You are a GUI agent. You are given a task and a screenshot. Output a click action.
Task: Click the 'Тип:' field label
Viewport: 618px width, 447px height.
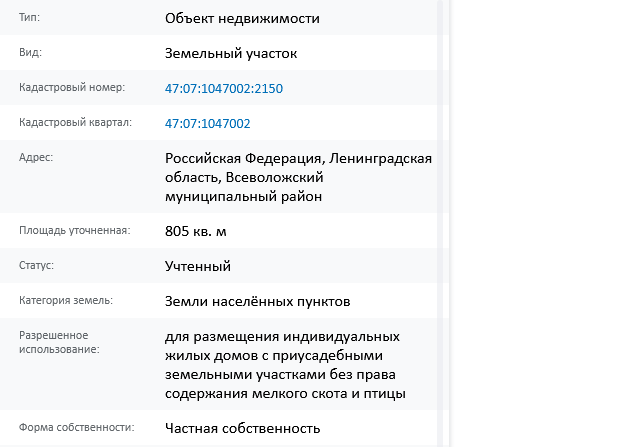(x=29, y=17)
